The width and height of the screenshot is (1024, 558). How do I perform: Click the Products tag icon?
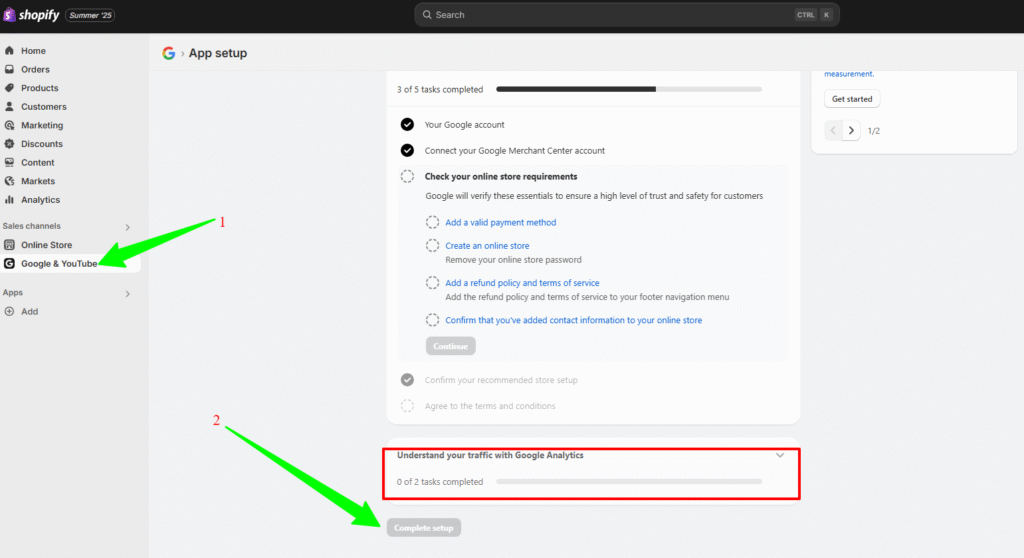pyautogui.click(x=9, y=88)
